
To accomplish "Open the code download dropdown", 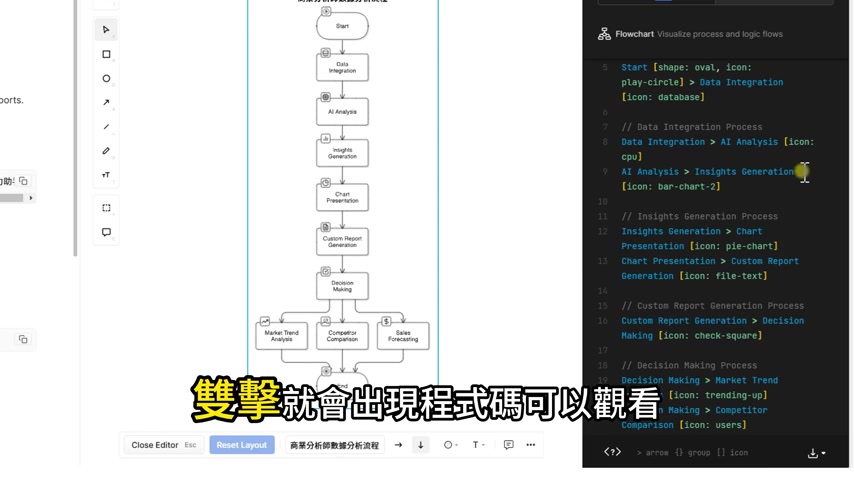I will (x=816, y=453).
